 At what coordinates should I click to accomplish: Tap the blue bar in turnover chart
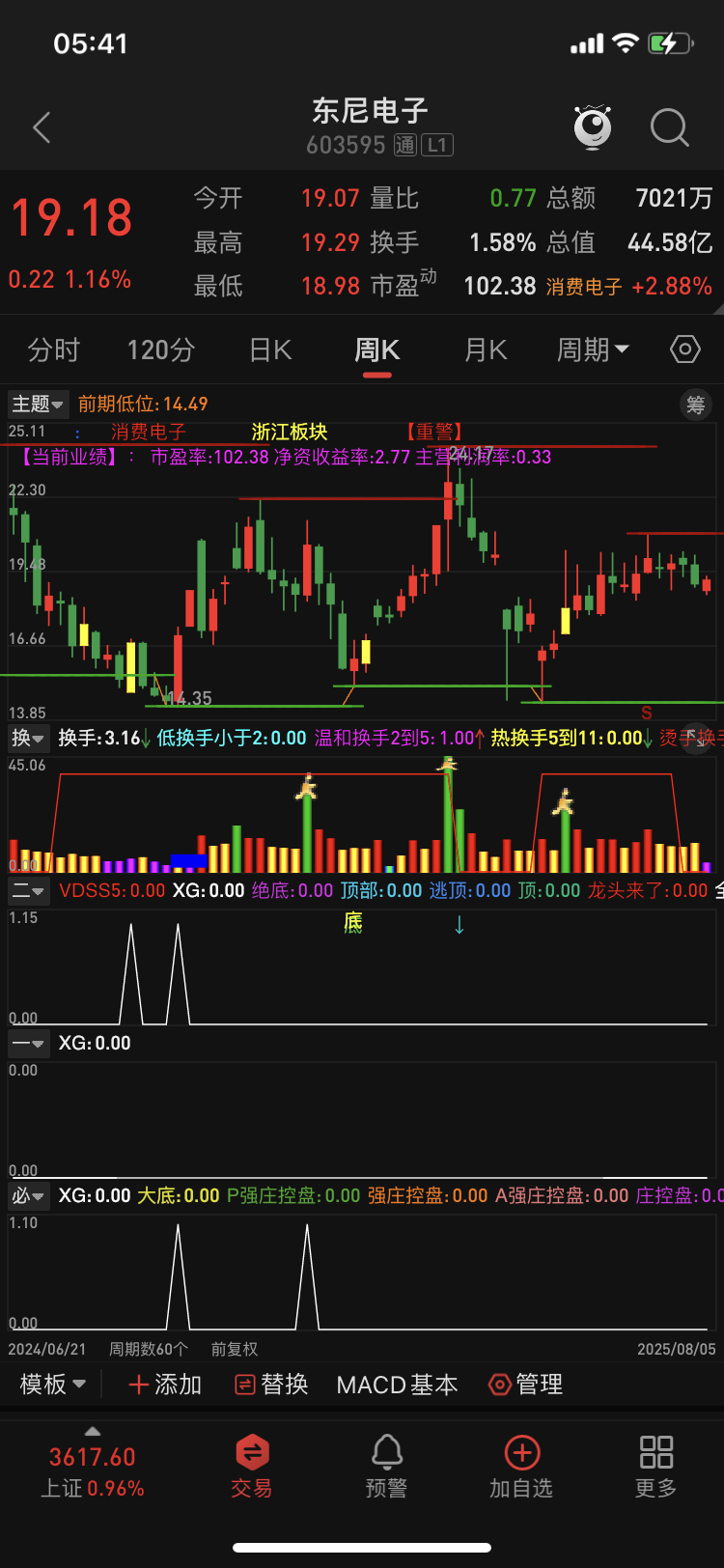(189, 861)
